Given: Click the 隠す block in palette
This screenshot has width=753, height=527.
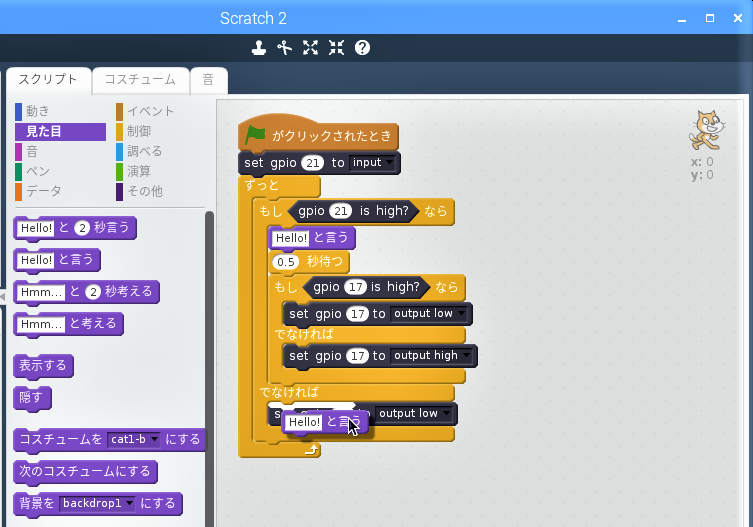Looking at the screenshot, I should (x=32, y=398).
